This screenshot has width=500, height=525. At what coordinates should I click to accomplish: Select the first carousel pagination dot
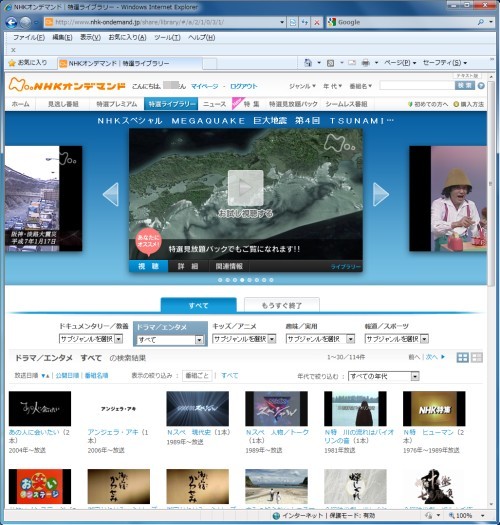tap(220, 280)
